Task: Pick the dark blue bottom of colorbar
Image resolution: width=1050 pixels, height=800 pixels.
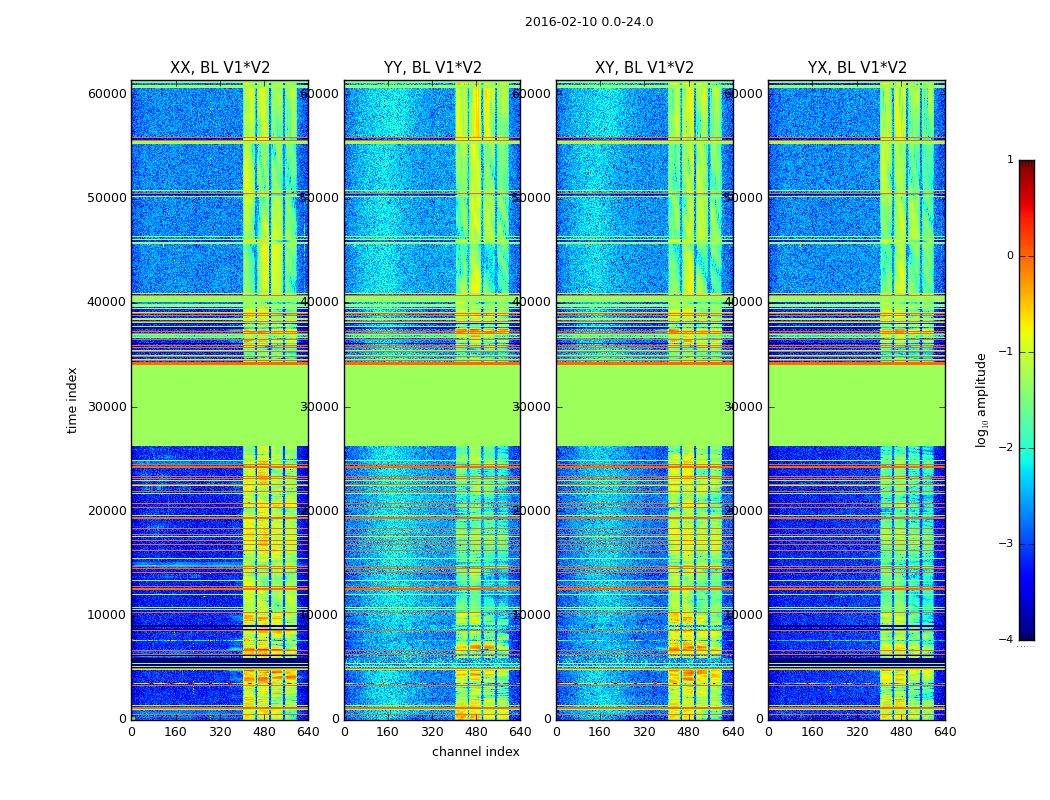Action: (1026, 634)
